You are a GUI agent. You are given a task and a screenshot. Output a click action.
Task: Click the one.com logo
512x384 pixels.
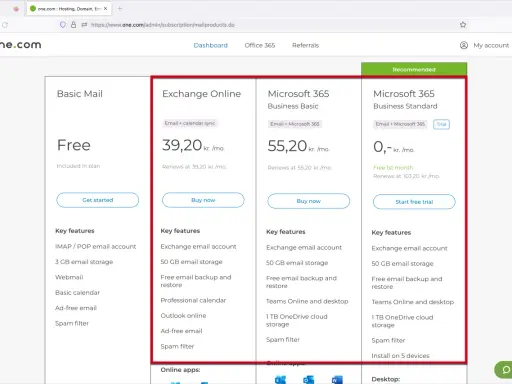(x=21, y=45)
